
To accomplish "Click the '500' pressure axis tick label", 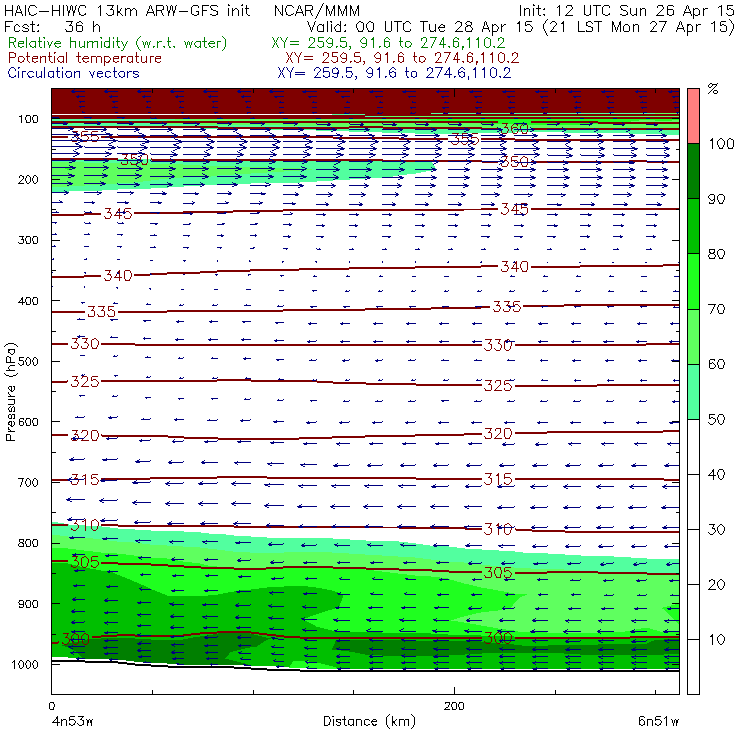I will 28,361.
